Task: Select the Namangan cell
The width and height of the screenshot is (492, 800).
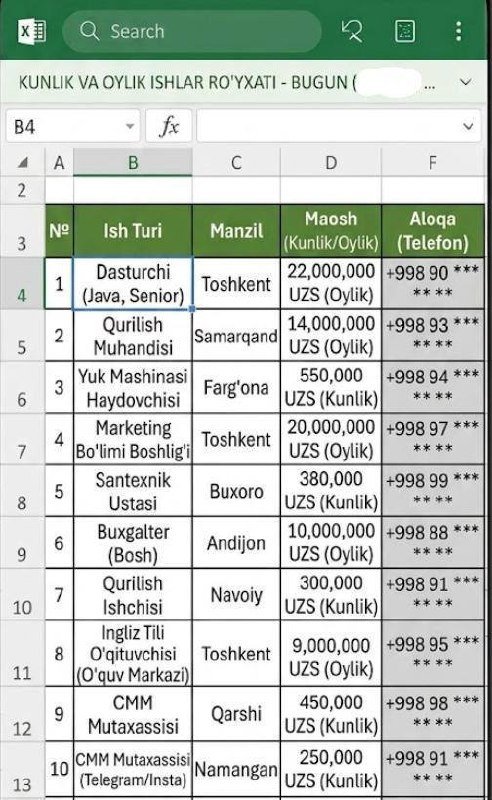Action: pos(236,769)
